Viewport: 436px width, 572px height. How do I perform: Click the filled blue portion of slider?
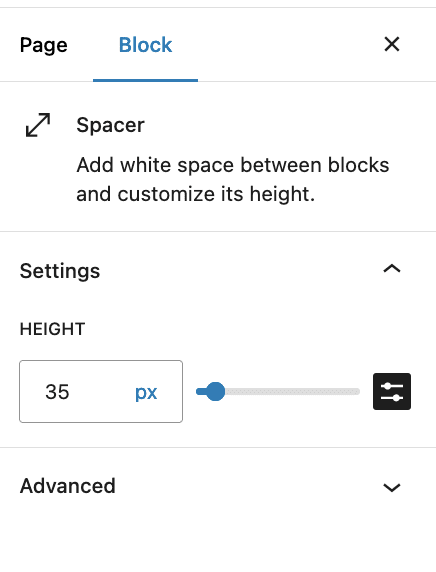tap(201, 391)
